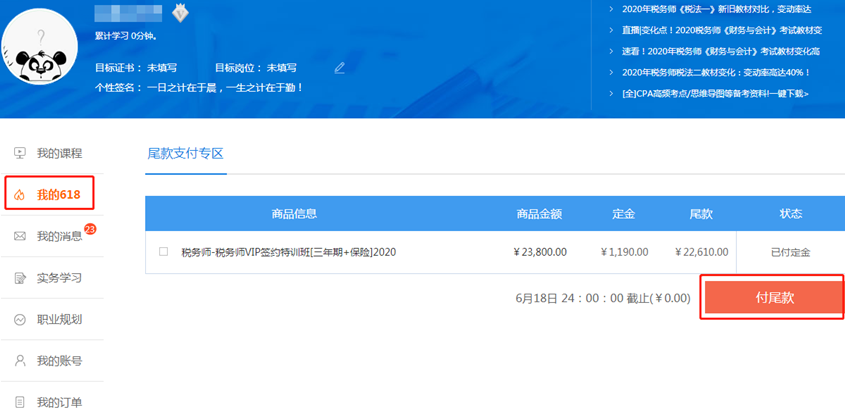Open the 《税法一》新旧教材对比 news link

coord(714,9)
